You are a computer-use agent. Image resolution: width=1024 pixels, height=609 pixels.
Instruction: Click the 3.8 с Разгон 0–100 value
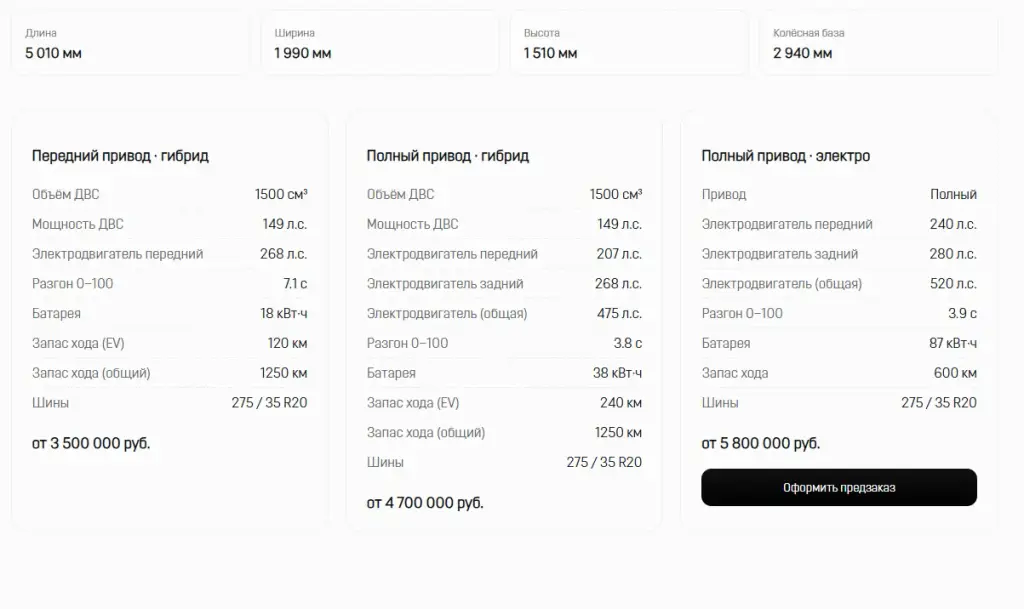[628, 343]
